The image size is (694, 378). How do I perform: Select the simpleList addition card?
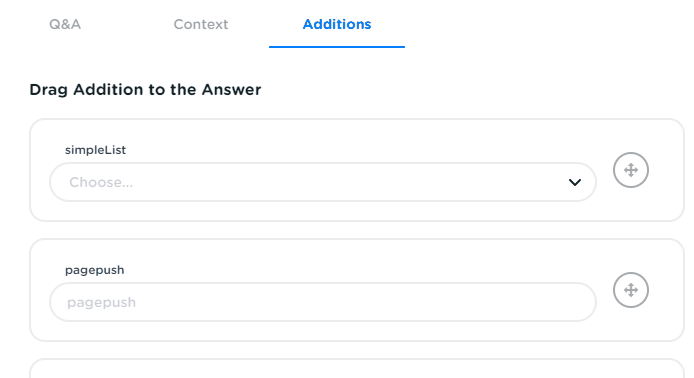[357, 170]
